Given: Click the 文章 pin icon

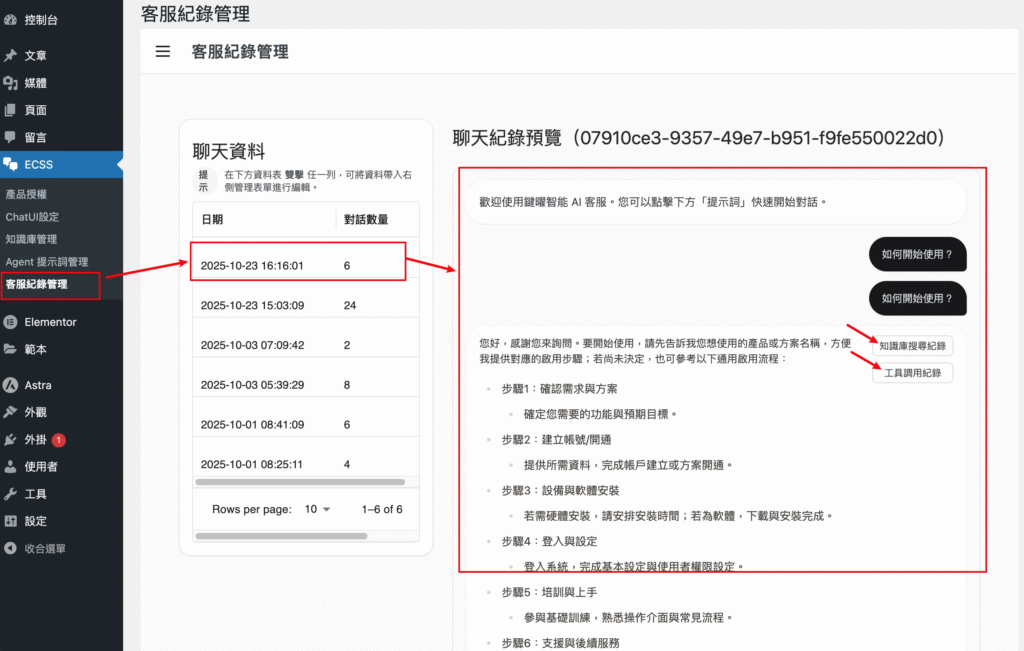Looking at the screenshot, I should click(11, 56).
